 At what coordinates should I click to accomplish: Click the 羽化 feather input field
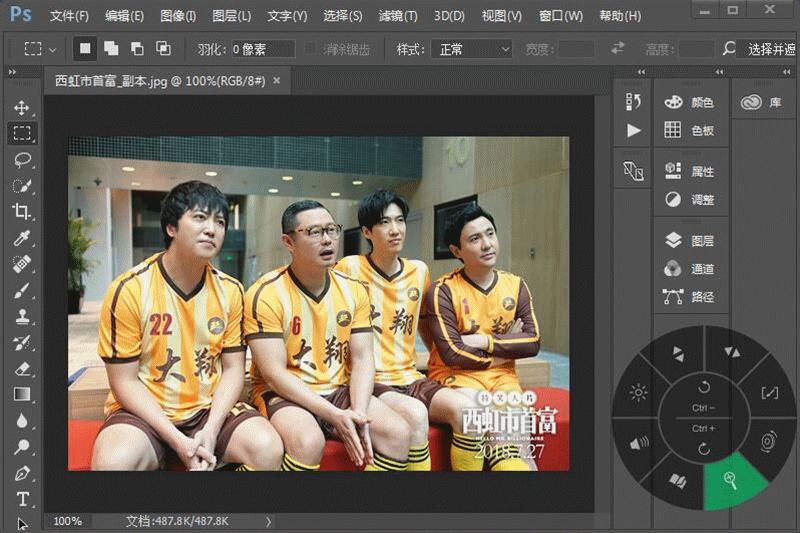point(263,49)
